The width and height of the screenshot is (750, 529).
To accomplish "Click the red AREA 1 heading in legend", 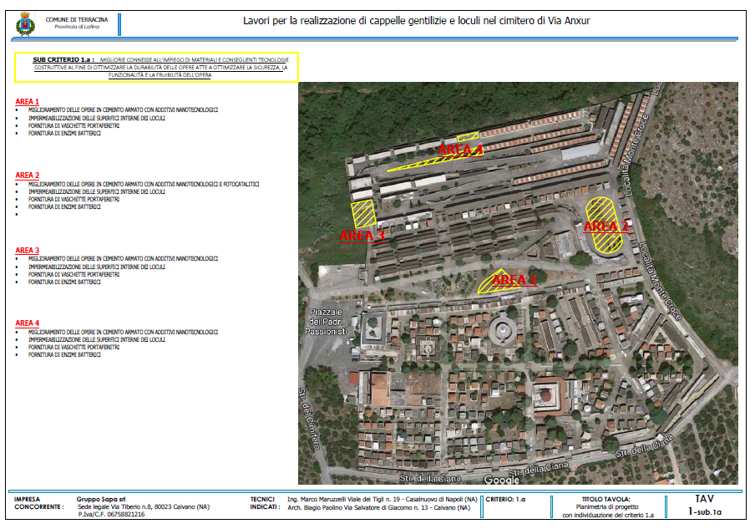I will point(27,102).
